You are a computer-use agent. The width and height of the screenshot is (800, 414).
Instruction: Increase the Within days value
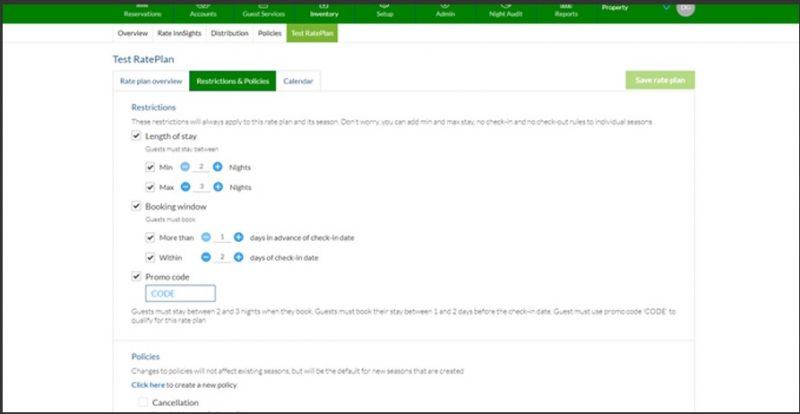coord(238,257)
